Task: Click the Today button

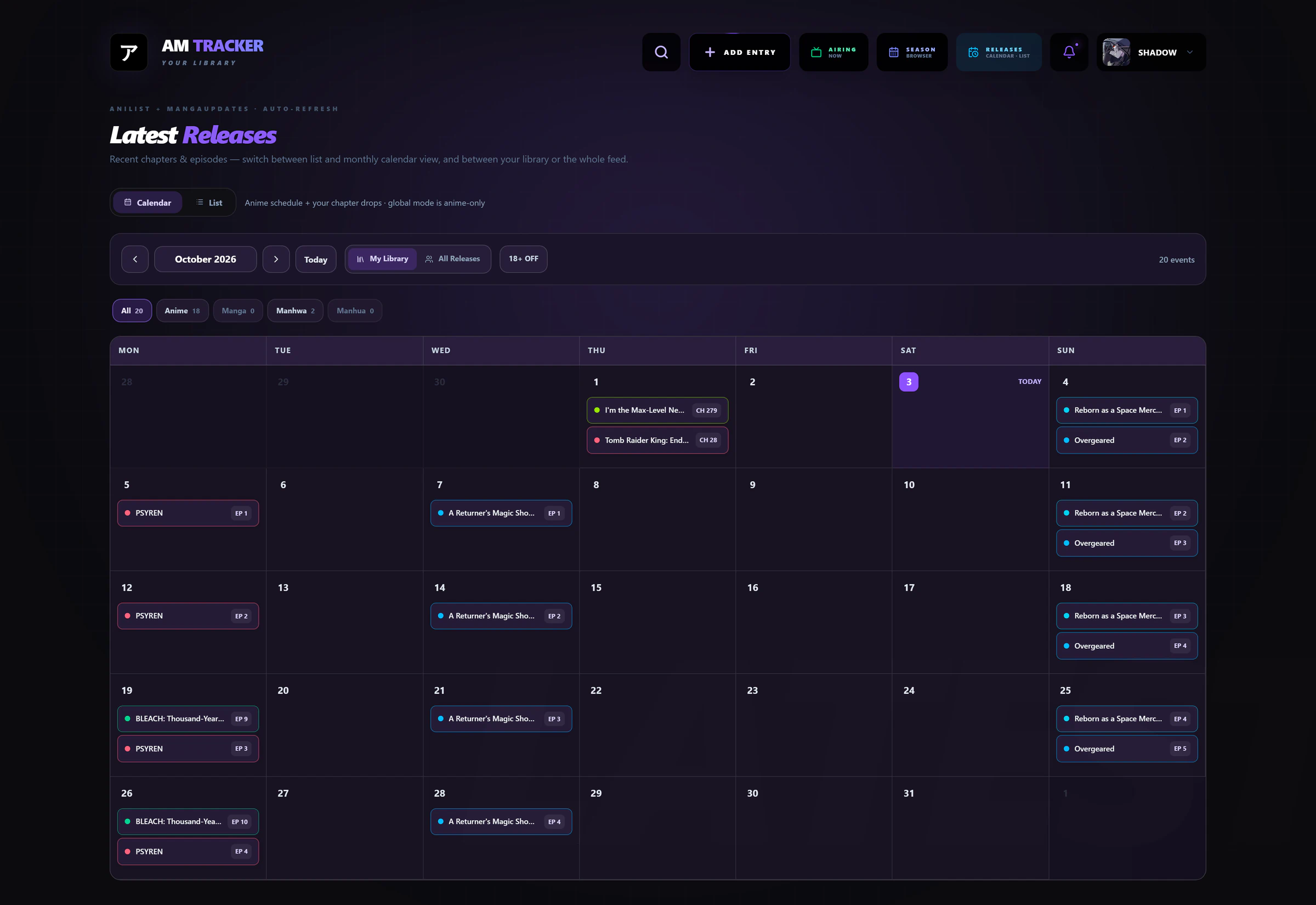Action: click(x=316, y=259)
